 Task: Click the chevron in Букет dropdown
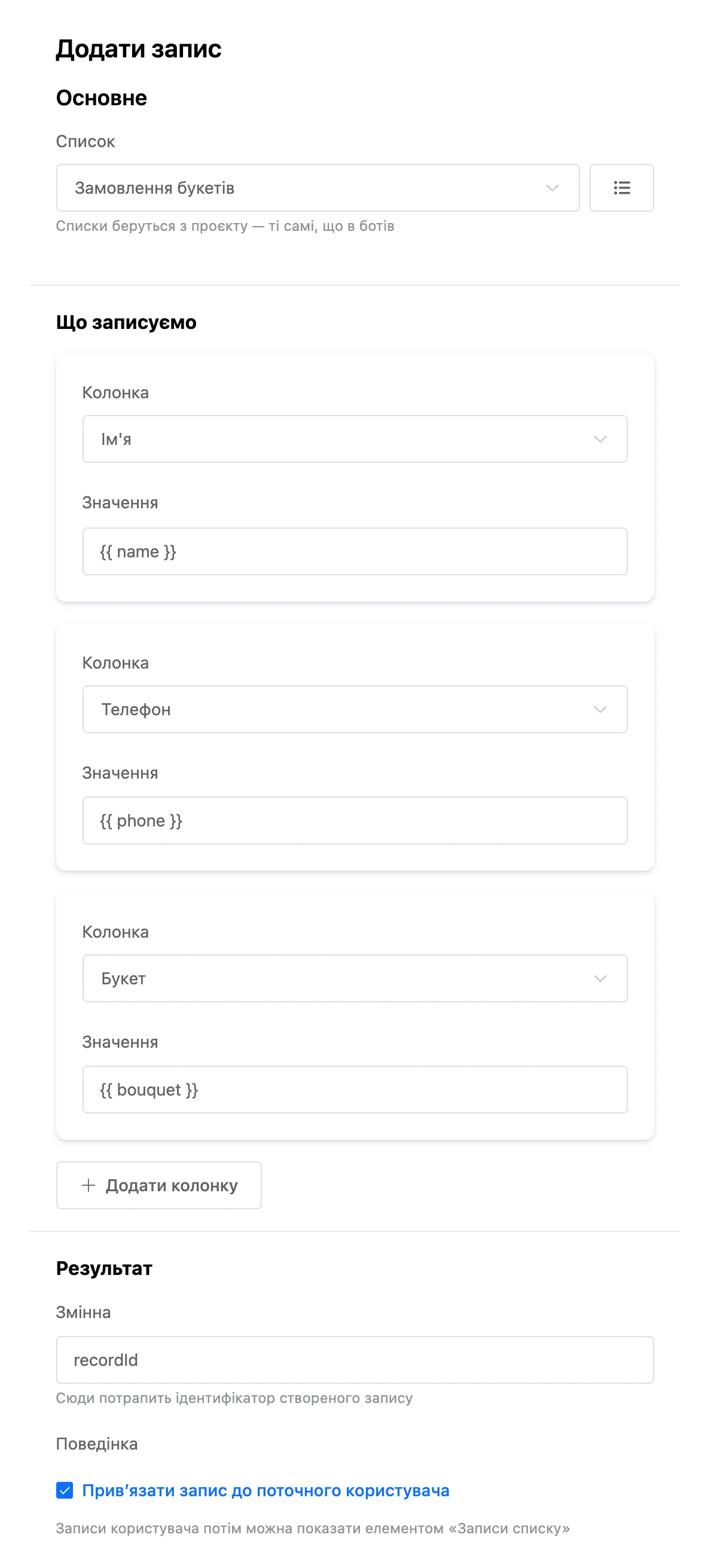click(600, 978)
